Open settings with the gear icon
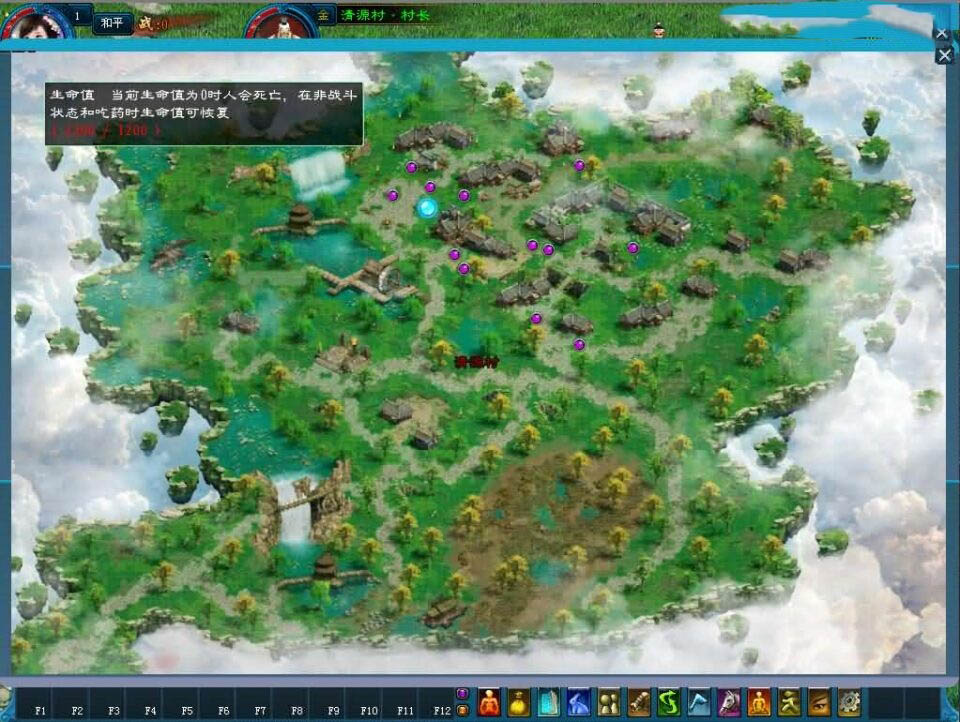Screen dimensions: 960x722 coord(849,702)
